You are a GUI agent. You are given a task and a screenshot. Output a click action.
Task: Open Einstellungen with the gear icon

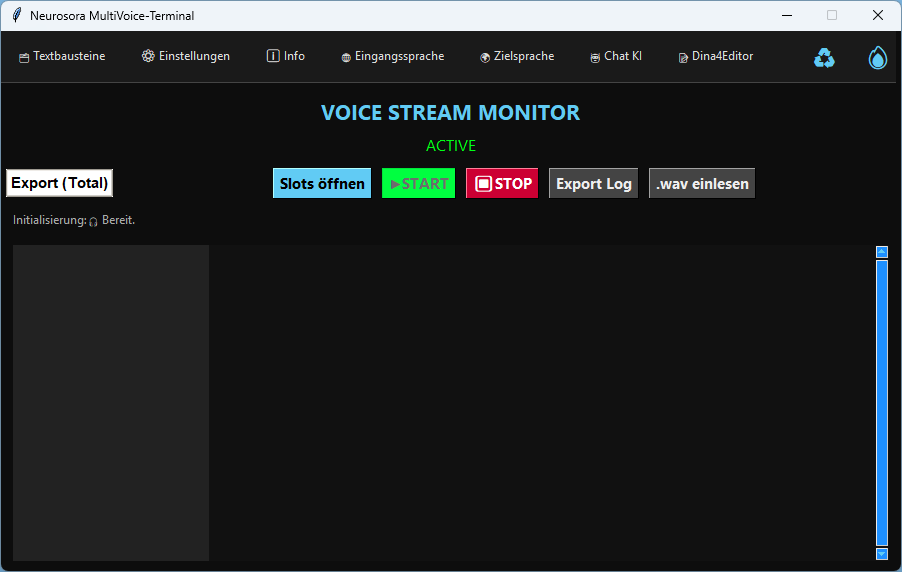pyautogui.click(x=186, y=57)
